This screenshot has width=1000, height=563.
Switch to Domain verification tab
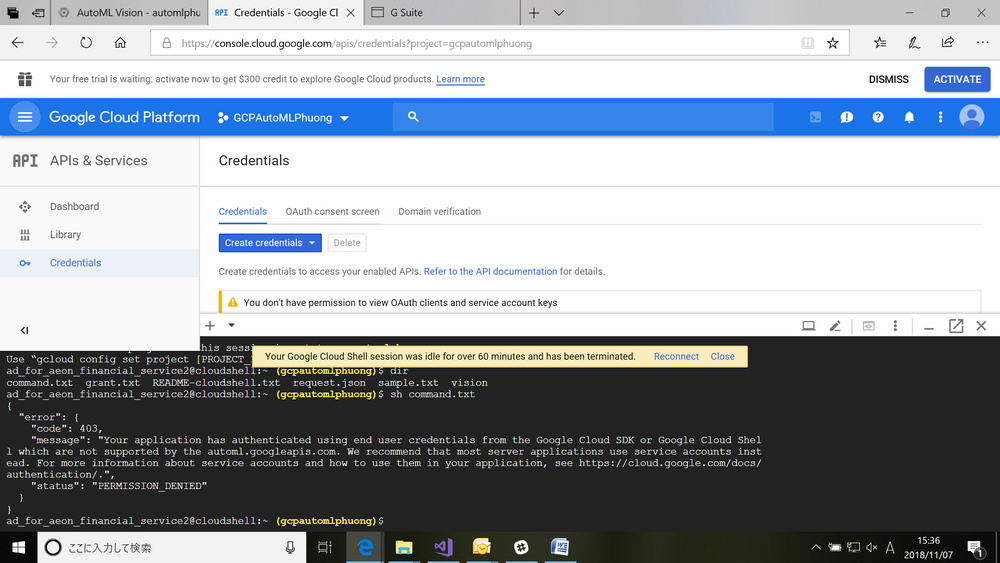439,212
